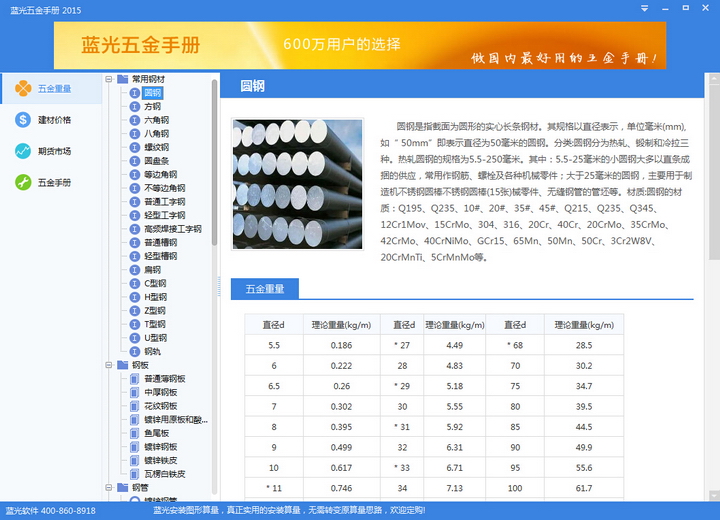Select 钢轨 in the tree

152,351
